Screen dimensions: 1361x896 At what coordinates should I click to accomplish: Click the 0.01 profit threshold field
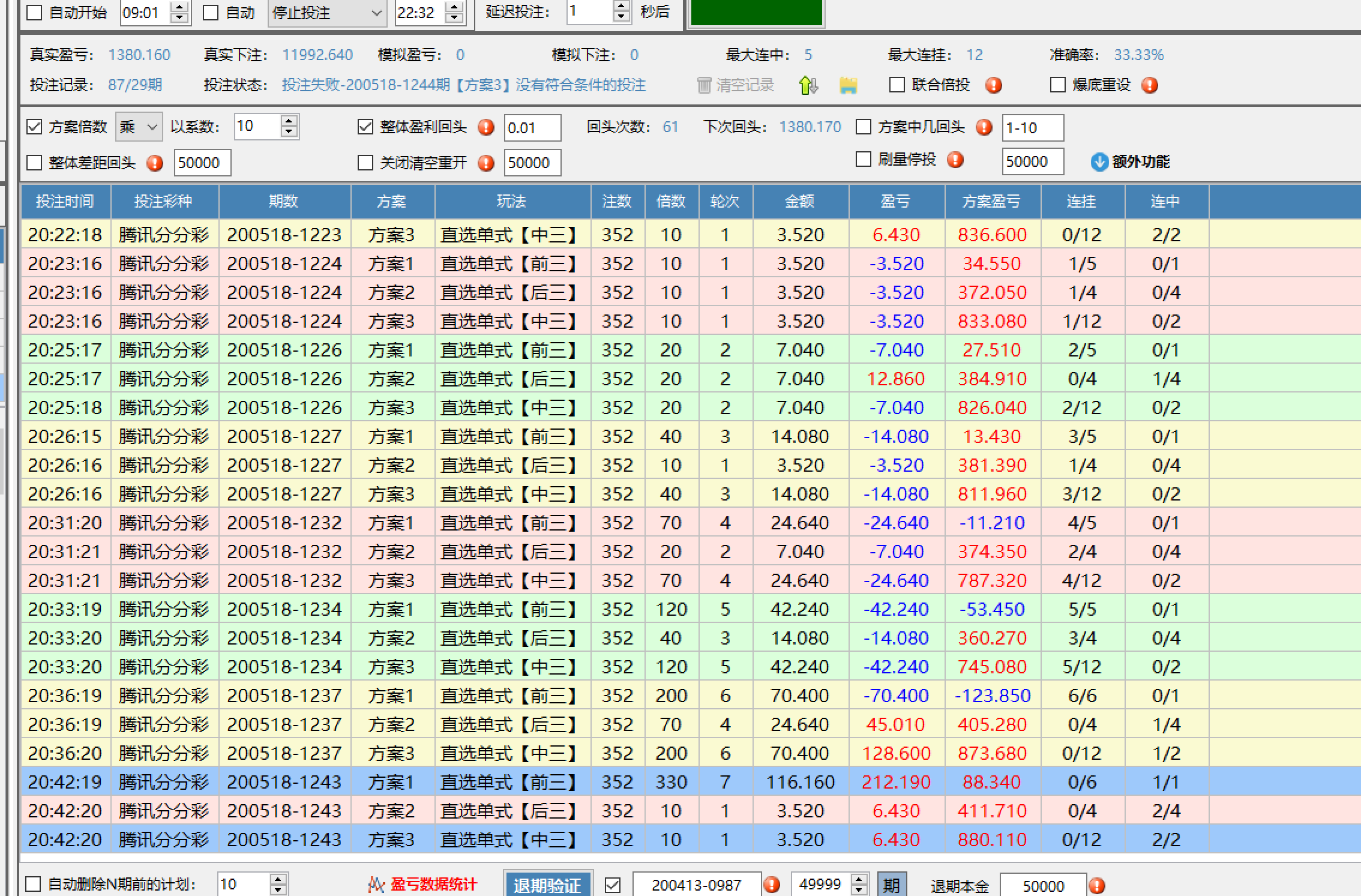532,128
